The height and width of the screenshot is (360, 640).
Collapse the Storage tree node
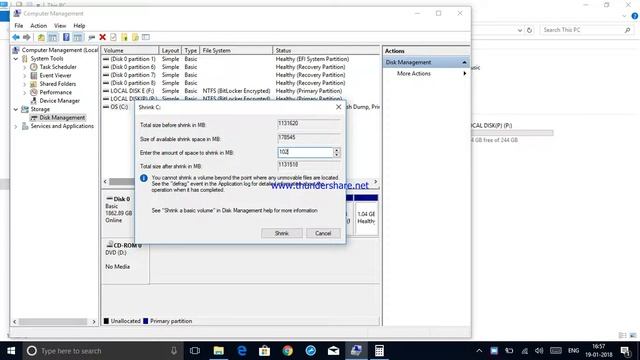point(16,109)
